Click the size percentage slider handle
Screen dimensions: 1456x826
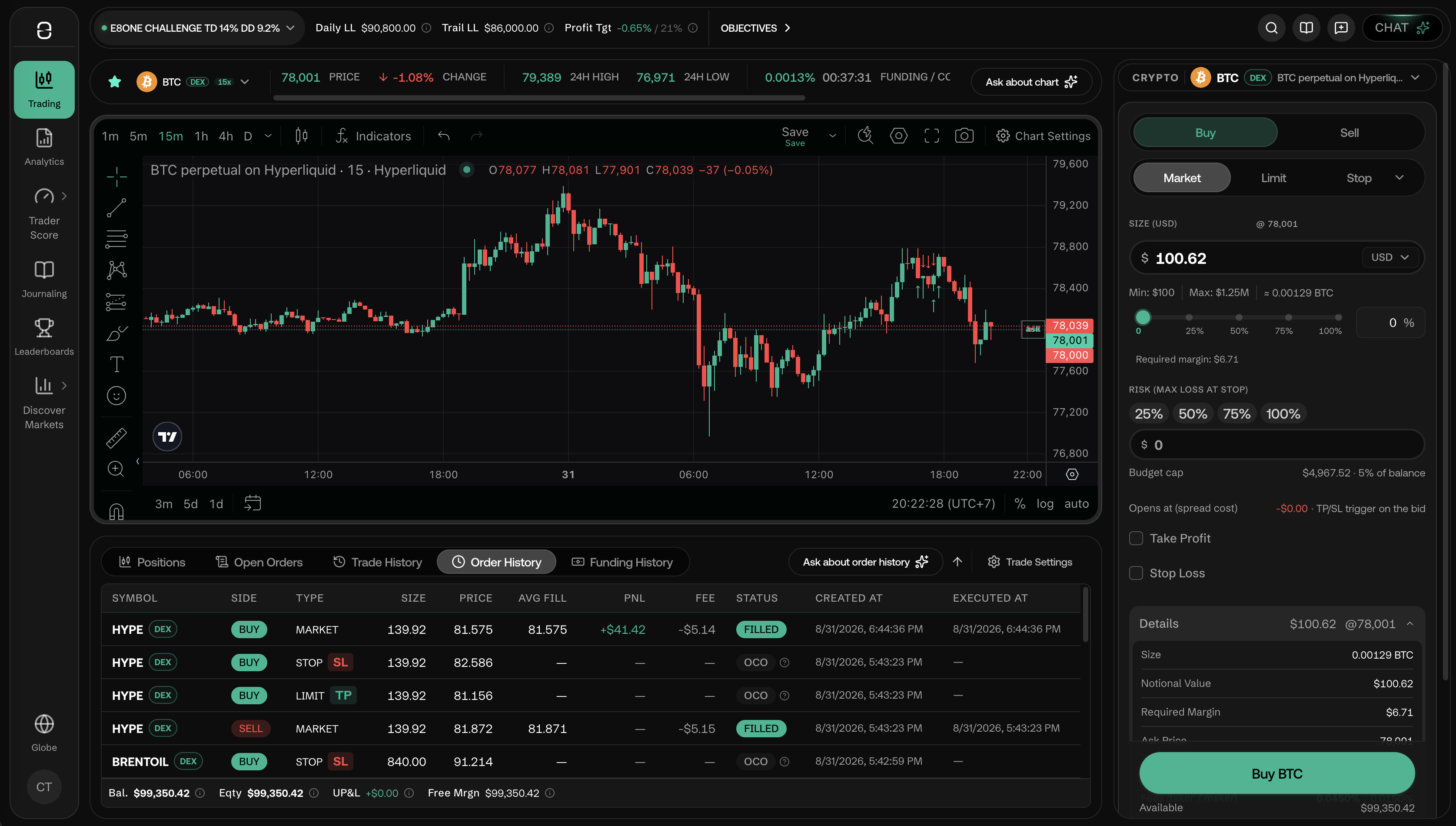click(1143, 317)
